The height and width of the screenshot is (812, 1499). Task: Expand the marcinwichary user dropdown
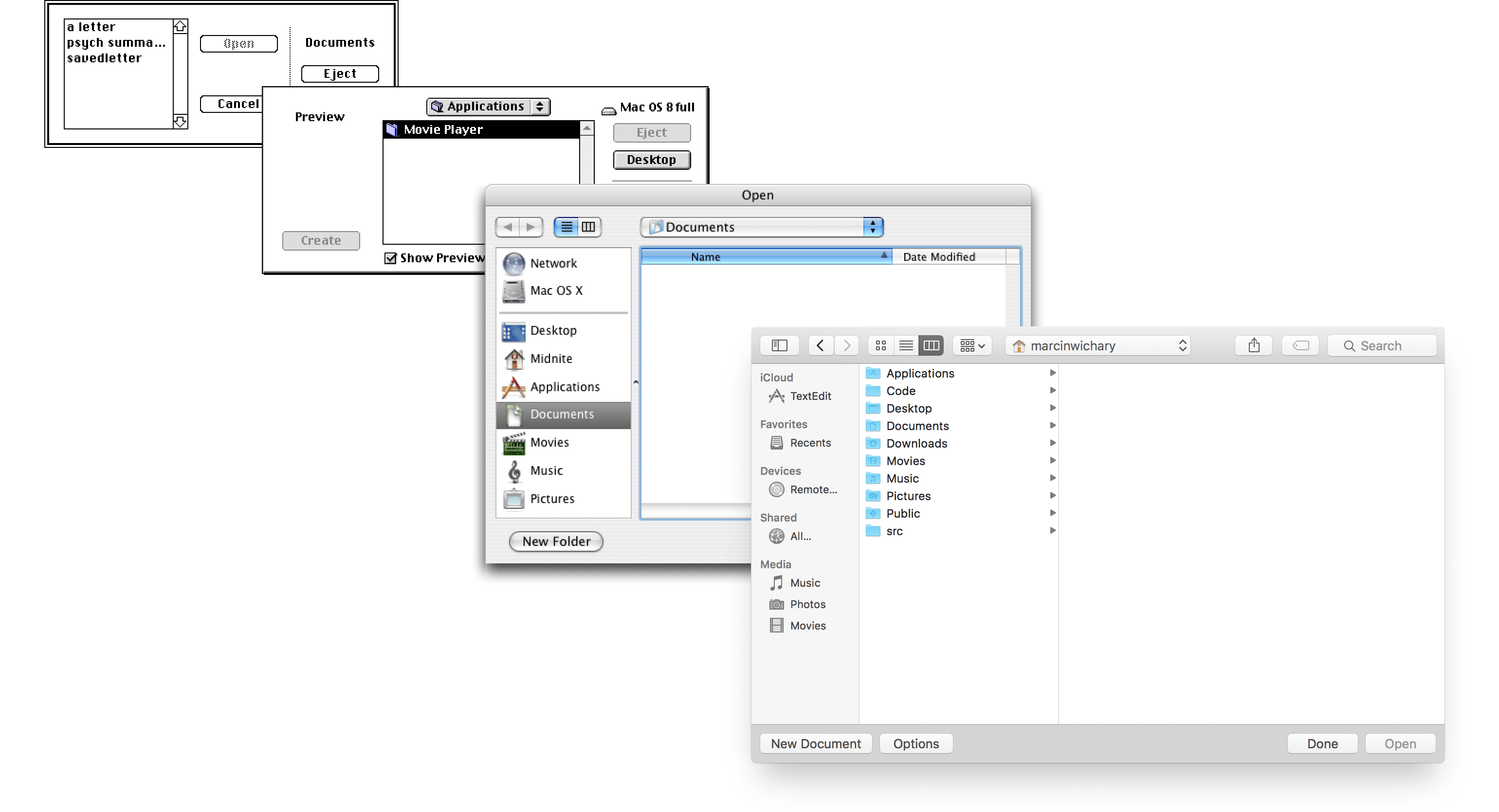[1100, 344]
